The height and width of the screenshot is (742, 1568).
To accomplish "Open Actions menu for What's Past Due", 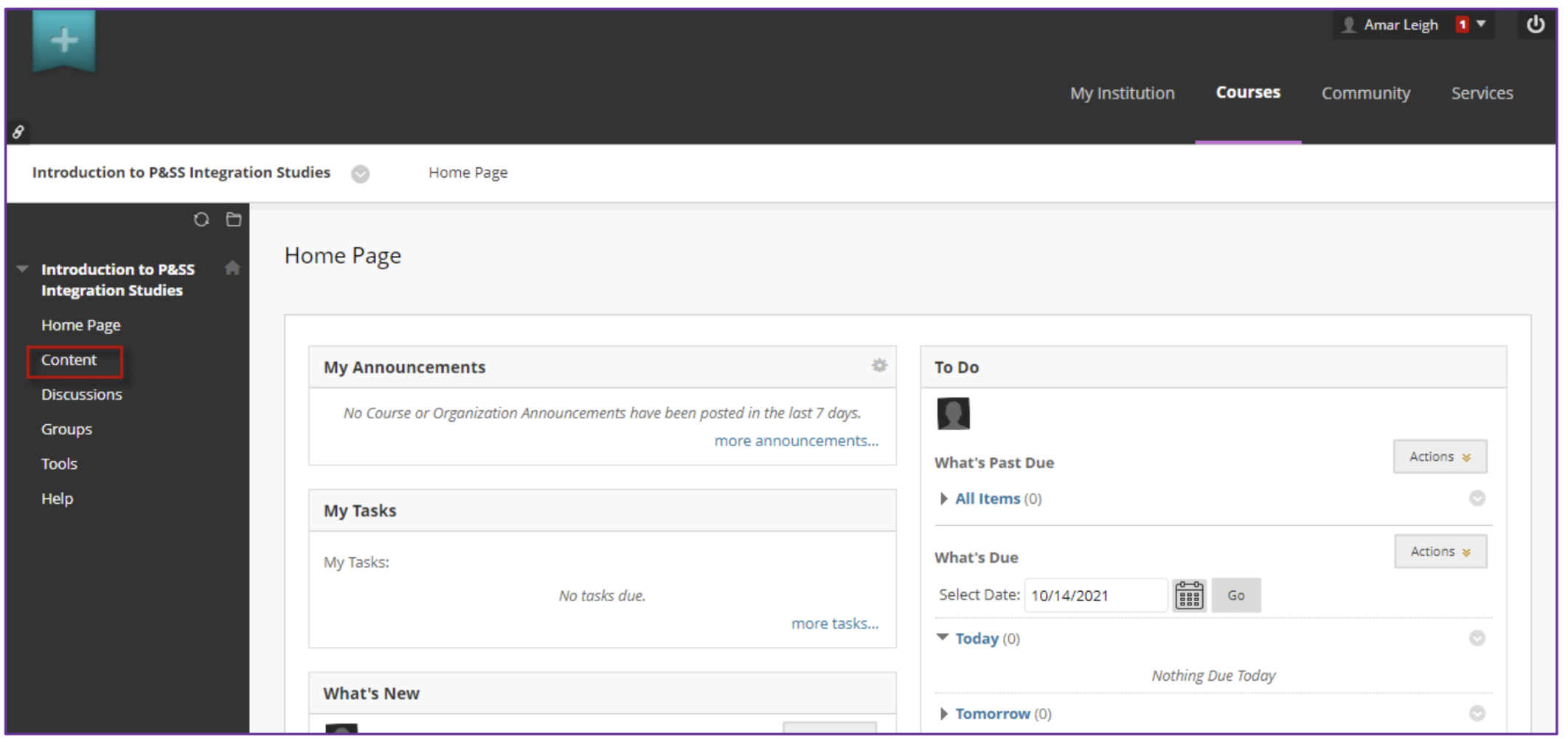I will tap(1440, 457).
